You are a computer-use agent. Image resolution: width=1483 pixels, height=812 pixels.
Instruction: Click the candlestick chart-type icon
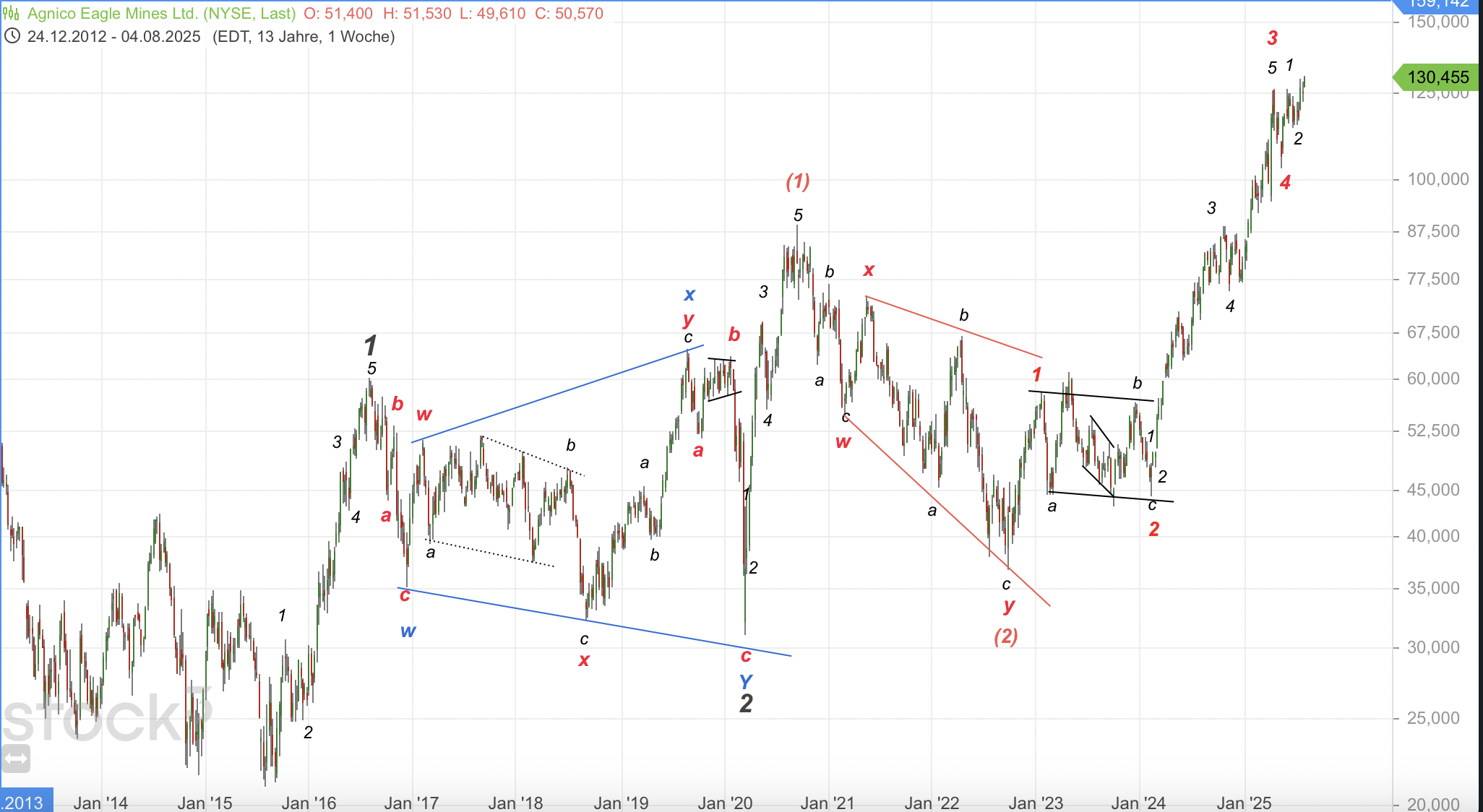click(11, 14)
